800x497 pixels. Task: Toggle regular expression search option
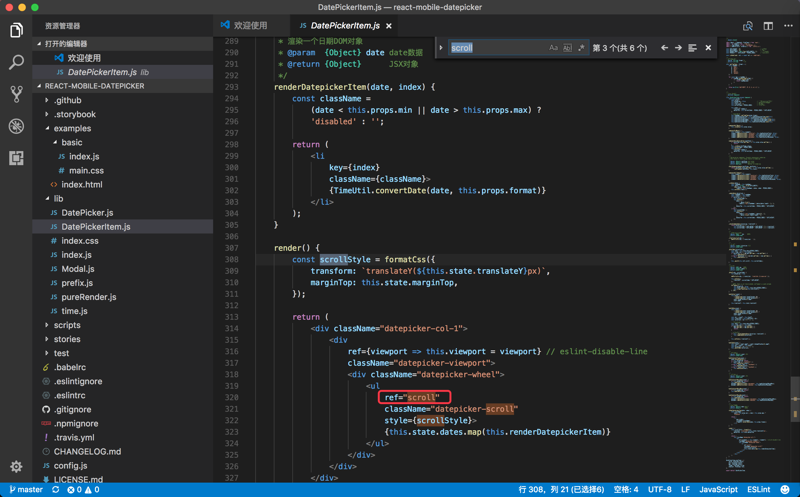pyautogui.click(x=581, y=48)
